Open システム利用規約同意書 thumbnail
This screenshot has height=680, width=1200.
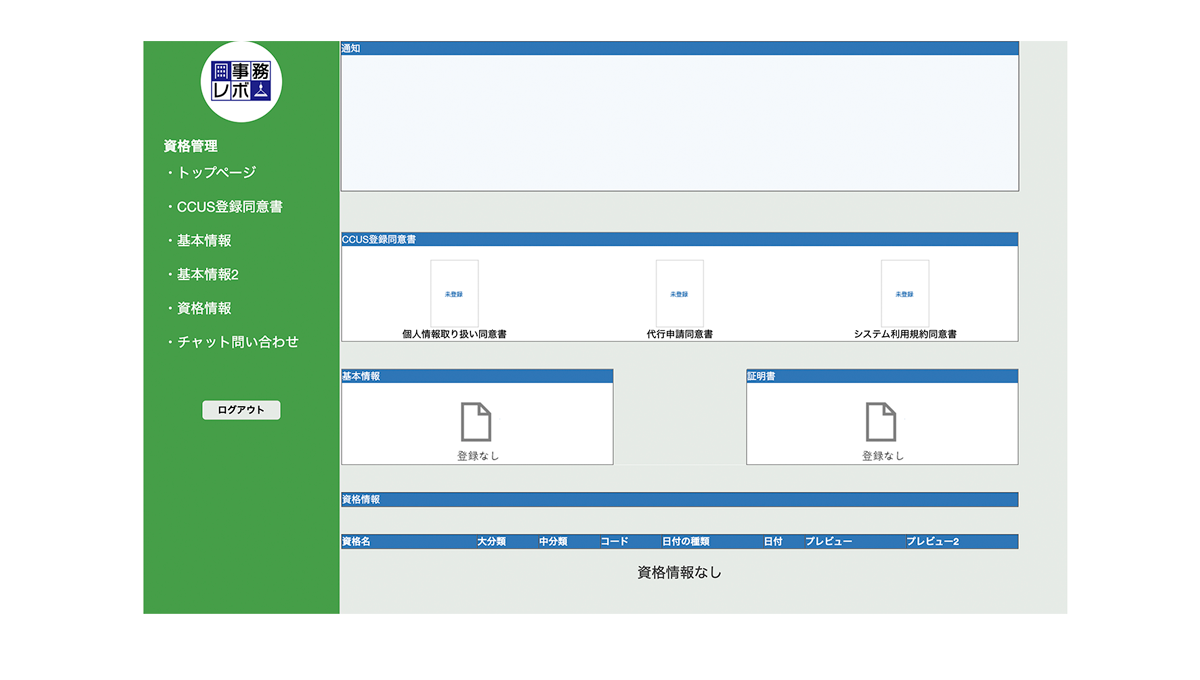[905, 293]
